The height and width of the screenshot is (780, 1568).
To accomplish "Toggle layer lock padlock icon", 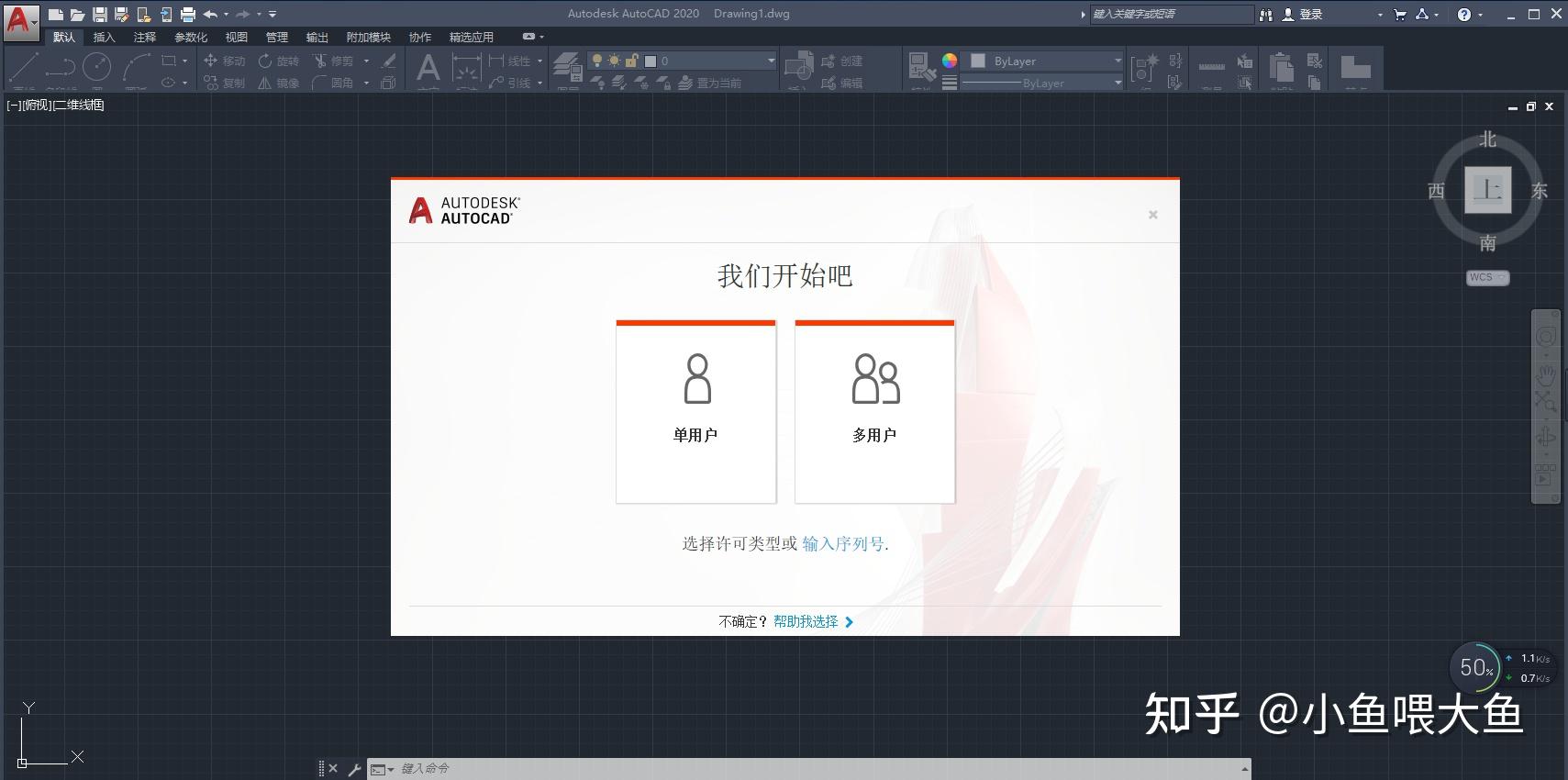I will point(632,61).
